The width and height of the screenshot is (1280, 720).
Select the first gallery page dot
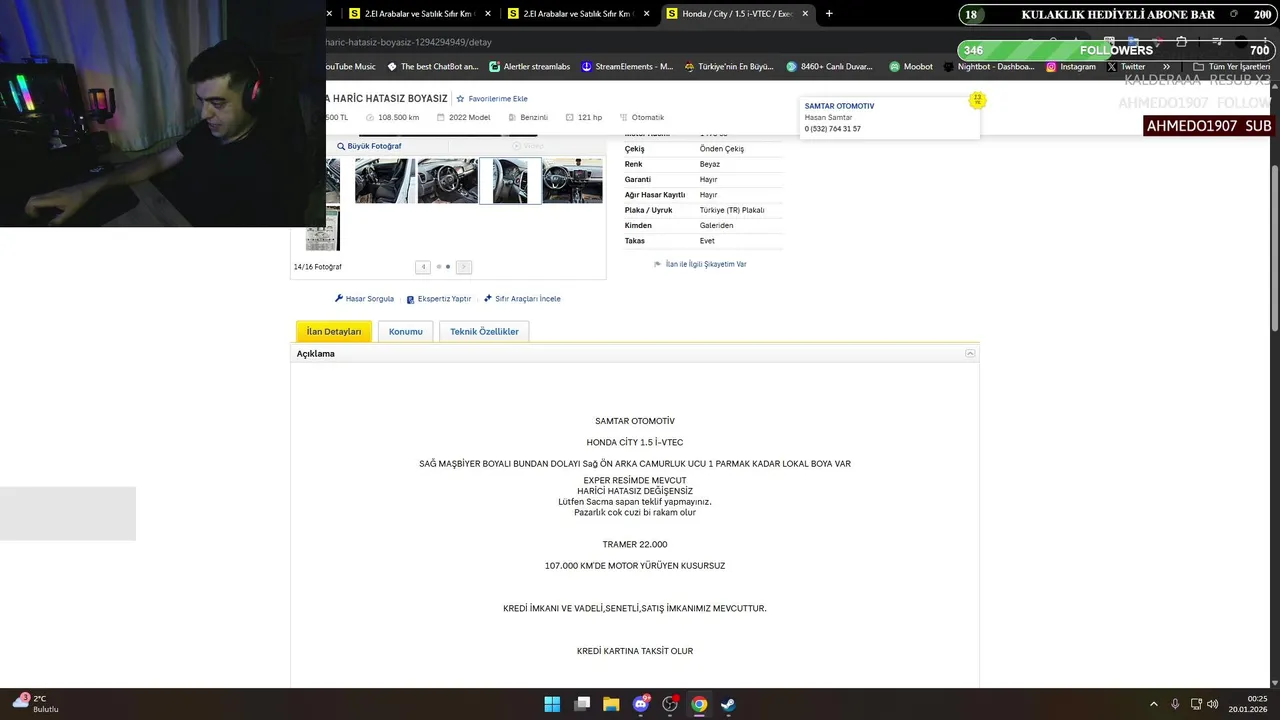438,267
